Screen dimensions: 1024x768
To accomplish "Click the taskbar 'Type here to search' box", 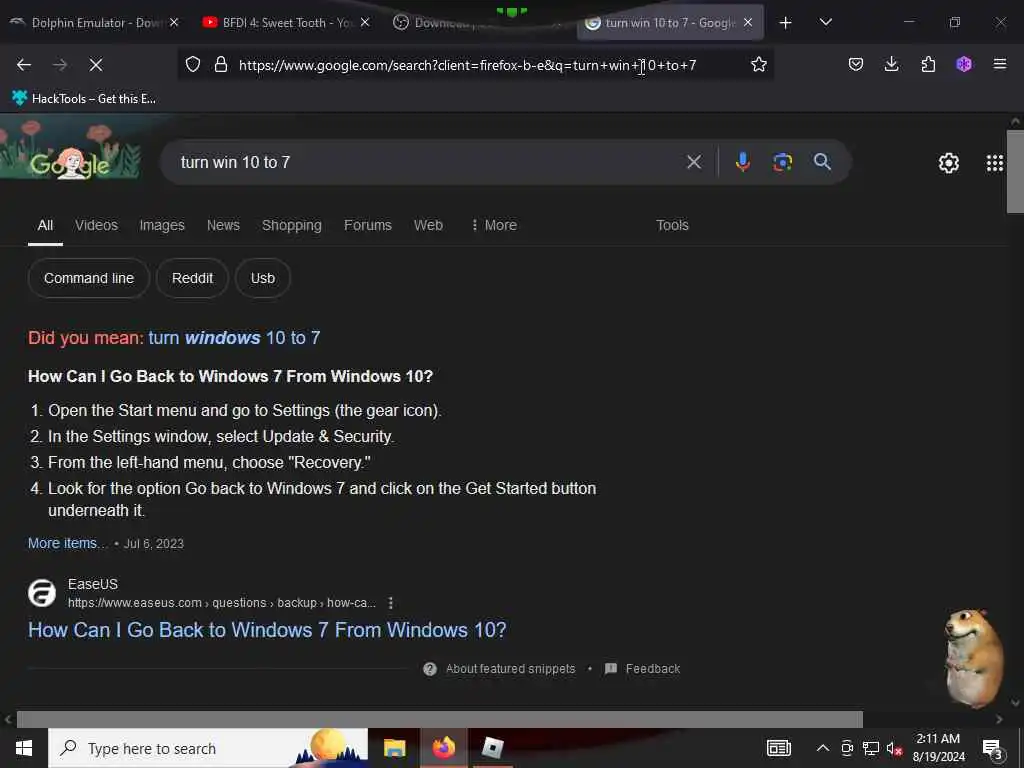I will pos(208,748).
